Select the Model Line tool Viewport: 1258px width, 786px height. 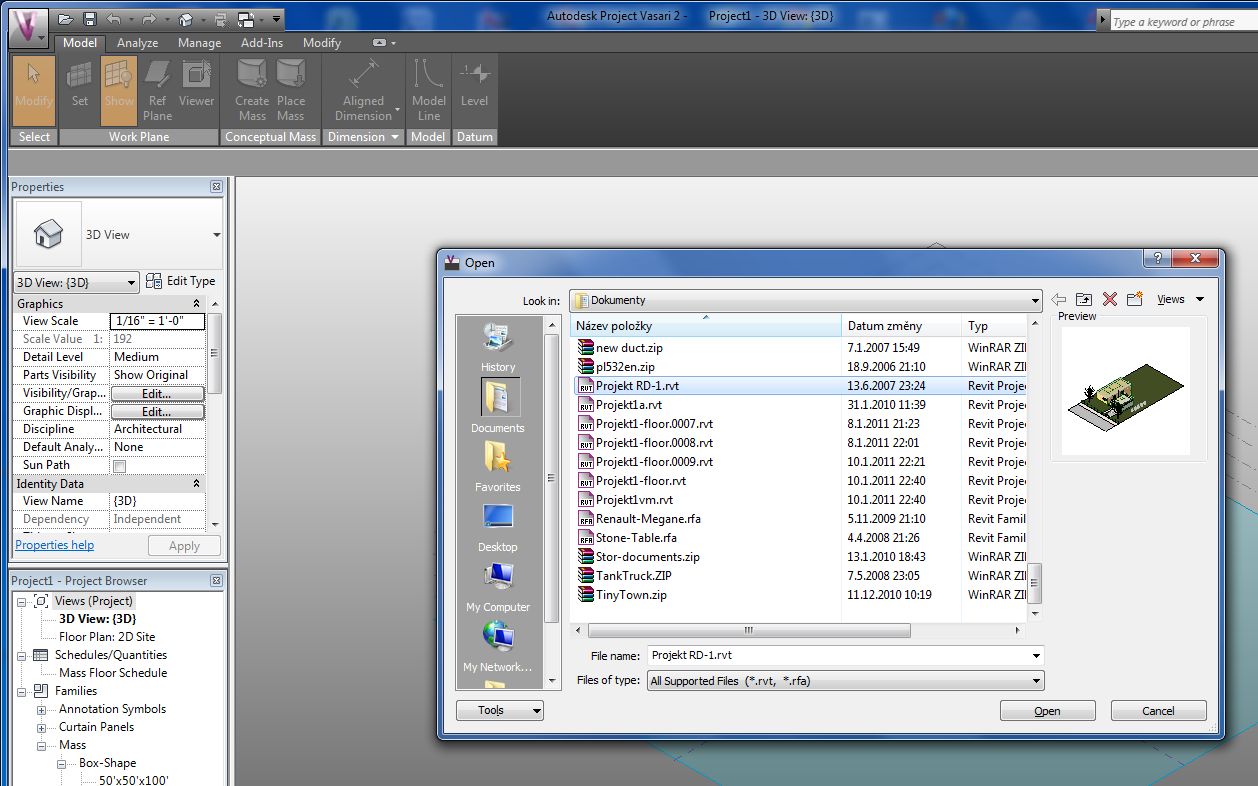point(429,90)
